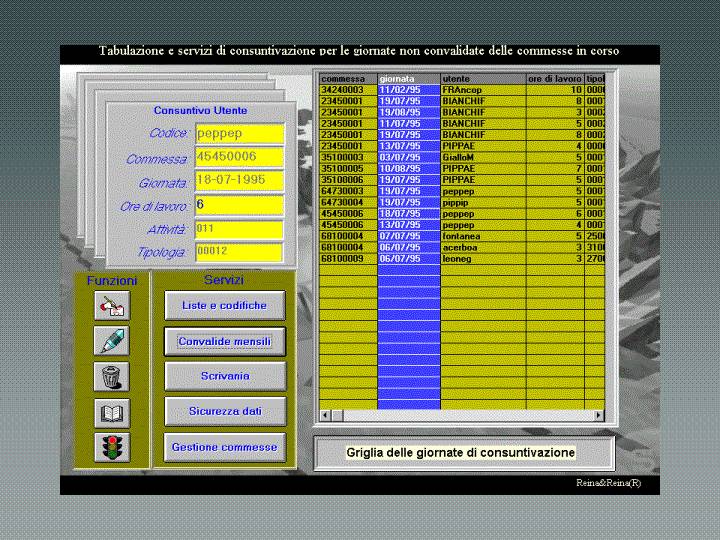Select commessa cell 68100009
Screen dimensions: 720x540
coord(348,259)
